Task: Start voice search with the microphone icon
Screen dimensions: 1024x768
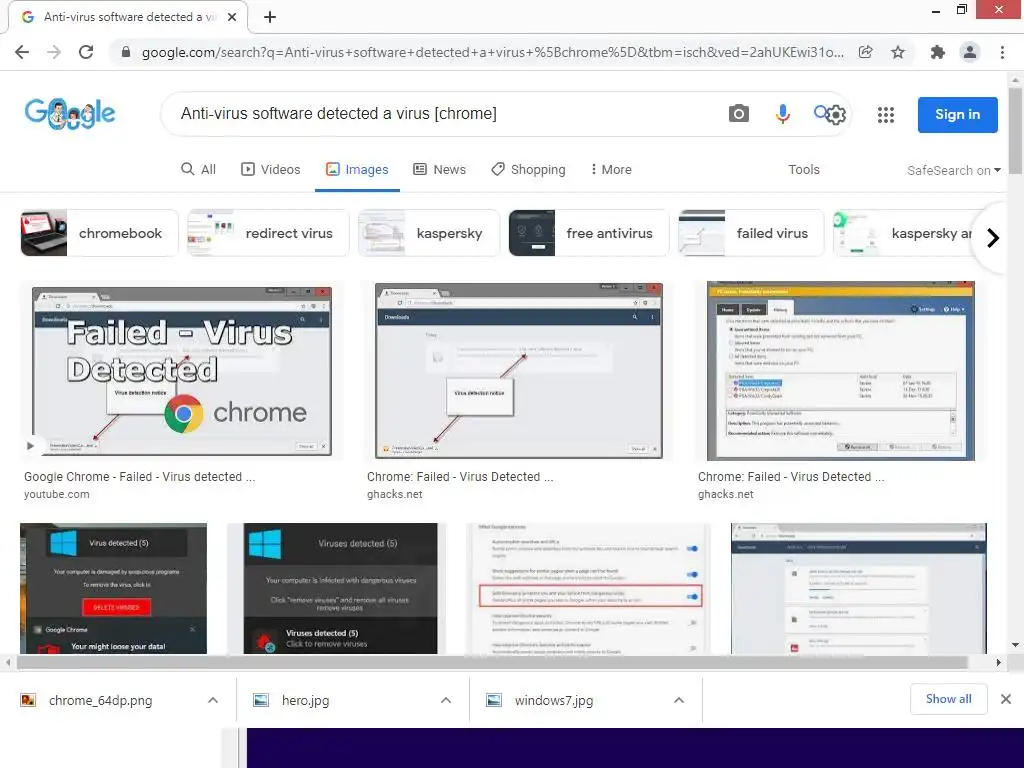Action: tap(782, 114)
